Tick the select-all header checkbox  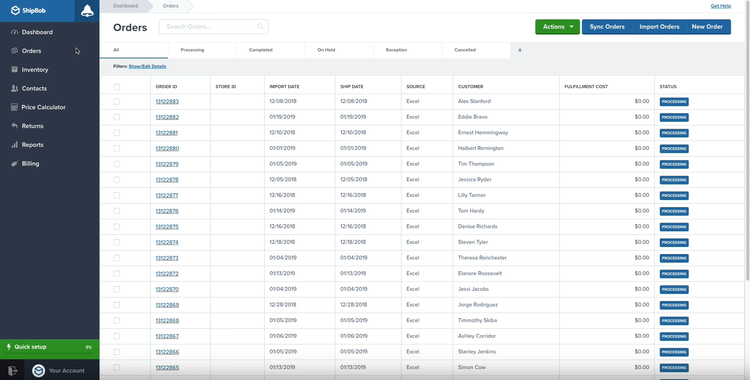117,87
